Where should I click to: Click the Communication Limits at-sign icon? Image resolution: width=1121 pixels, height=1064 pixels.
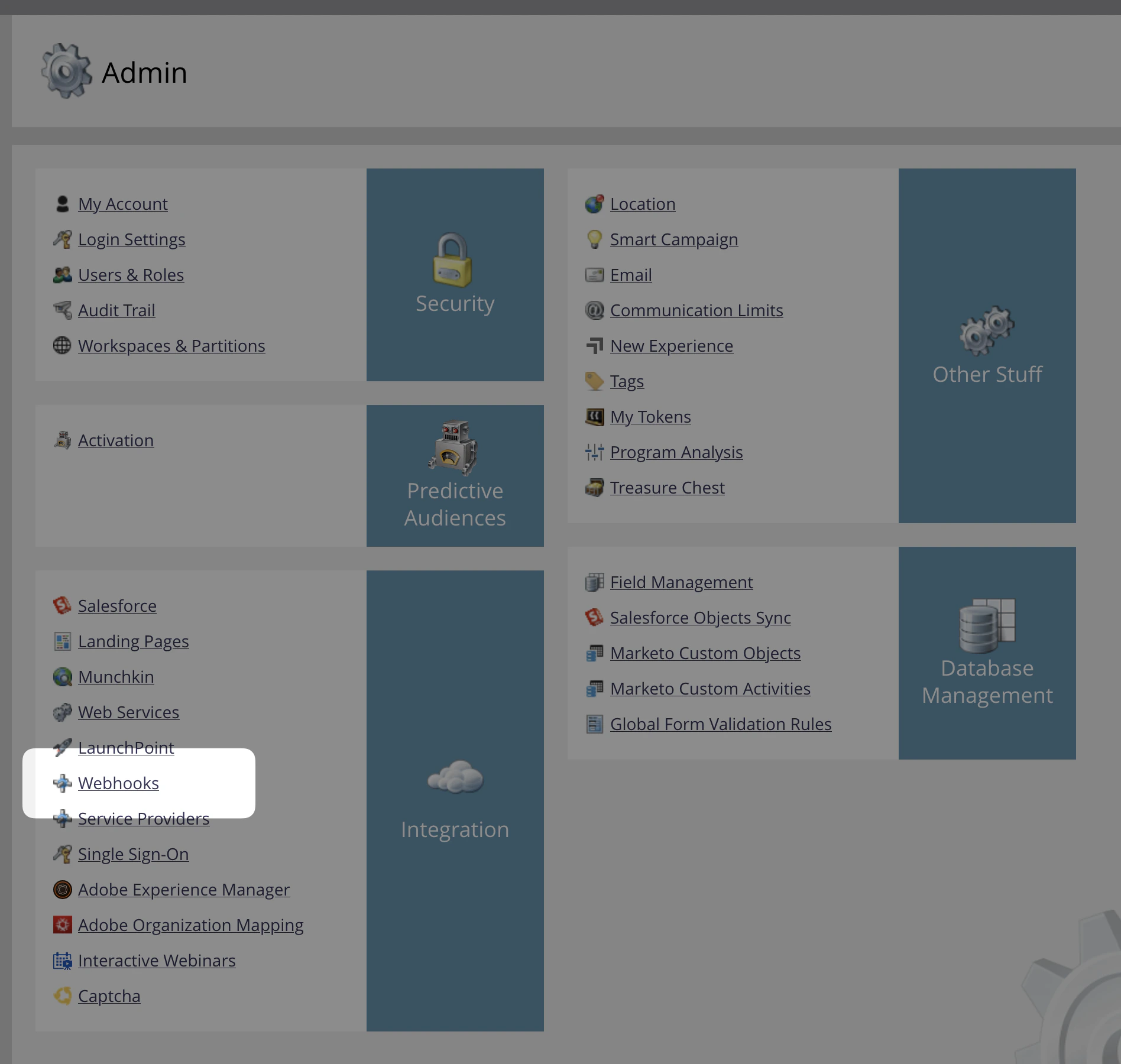tap(594, 310)
